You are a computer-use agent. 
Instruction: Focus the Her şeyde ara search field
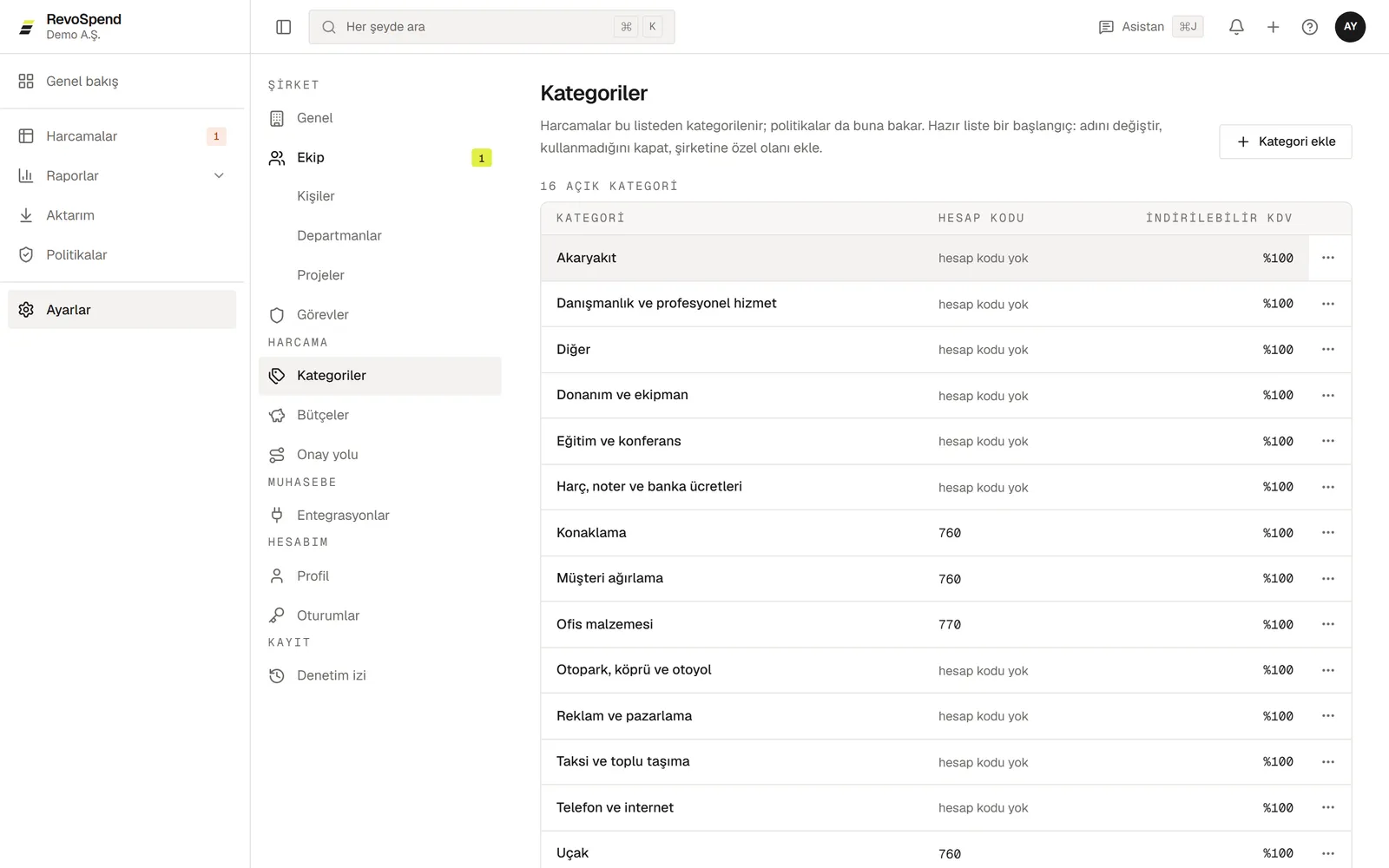tap(491, 27)
